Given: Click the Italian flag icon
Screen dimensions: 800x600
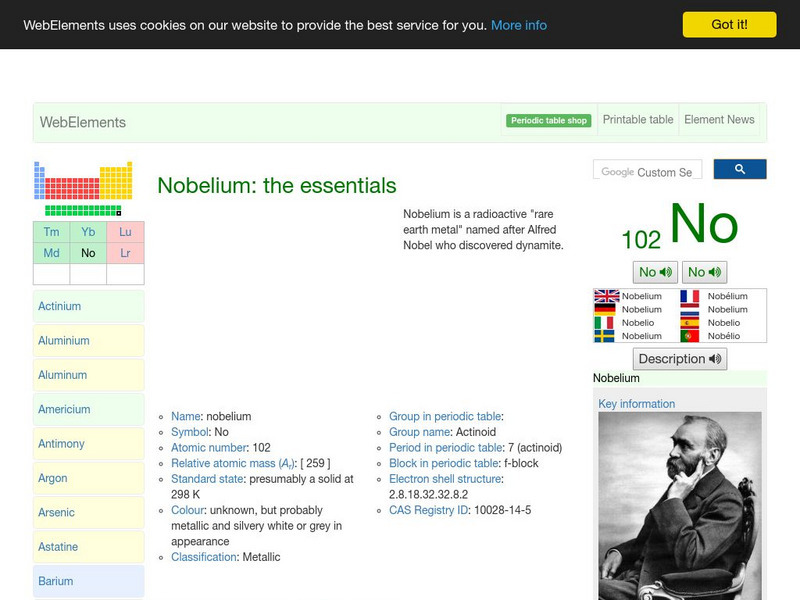Looking at the screenshot, I should click(604, 322).
